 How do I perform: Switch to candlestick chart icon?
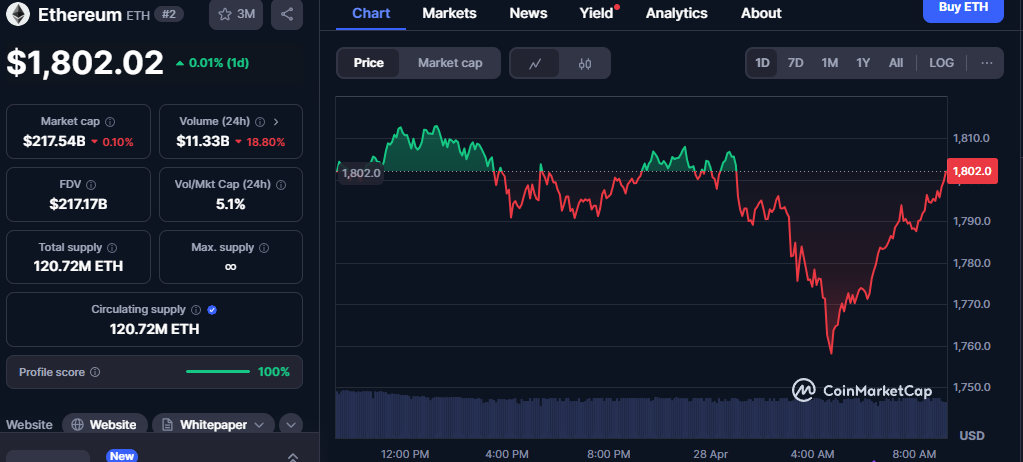(585, 63)
